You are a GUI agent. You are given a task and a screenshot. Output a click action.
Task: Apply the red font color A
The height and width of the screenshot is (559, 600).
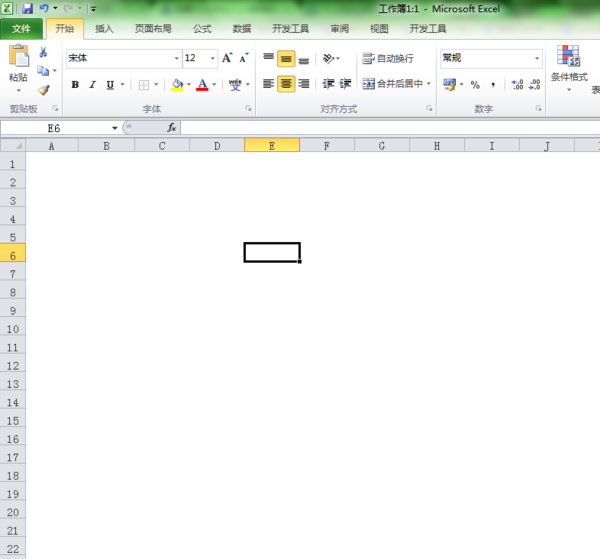(202, 85)
